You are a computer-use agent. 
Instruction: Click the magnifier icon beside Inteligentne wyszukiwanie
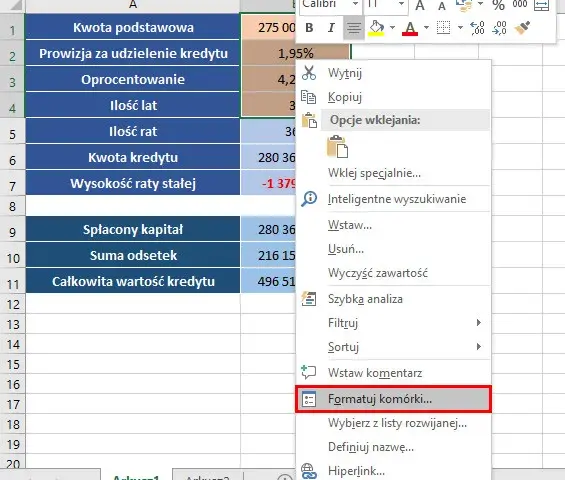point(309,199)
